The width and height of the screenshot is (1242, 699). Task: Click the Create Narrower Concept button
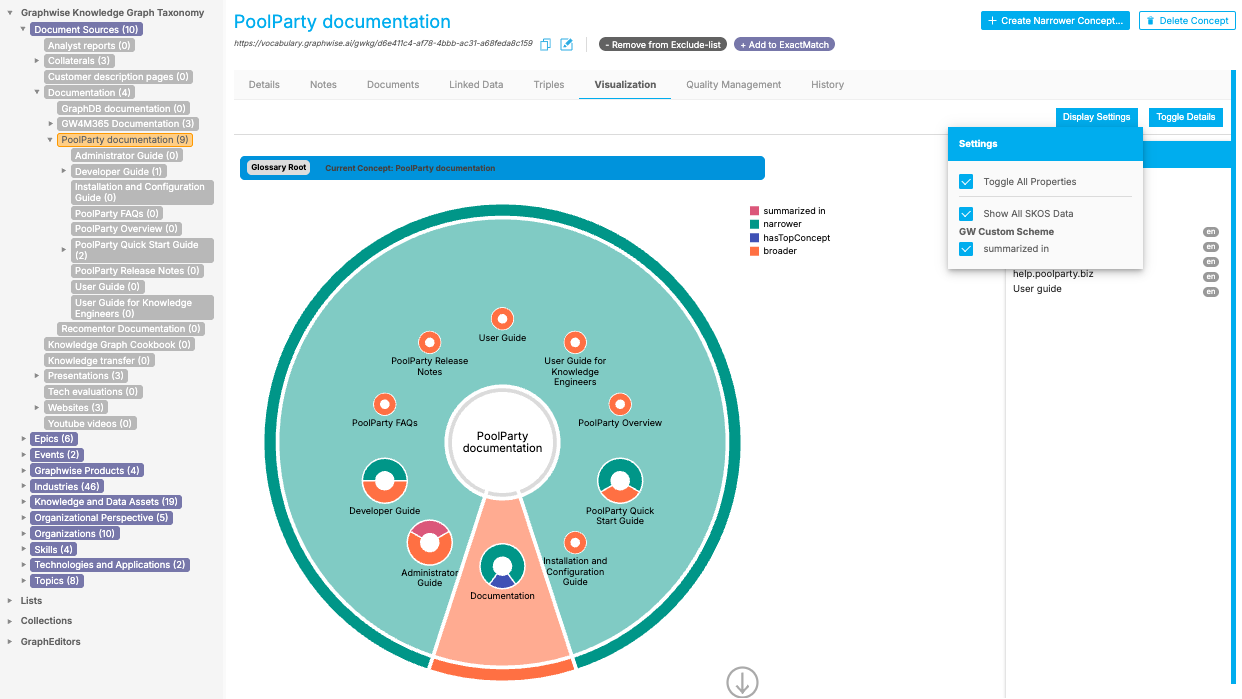pyautogui.click(x=1055, y=20)
